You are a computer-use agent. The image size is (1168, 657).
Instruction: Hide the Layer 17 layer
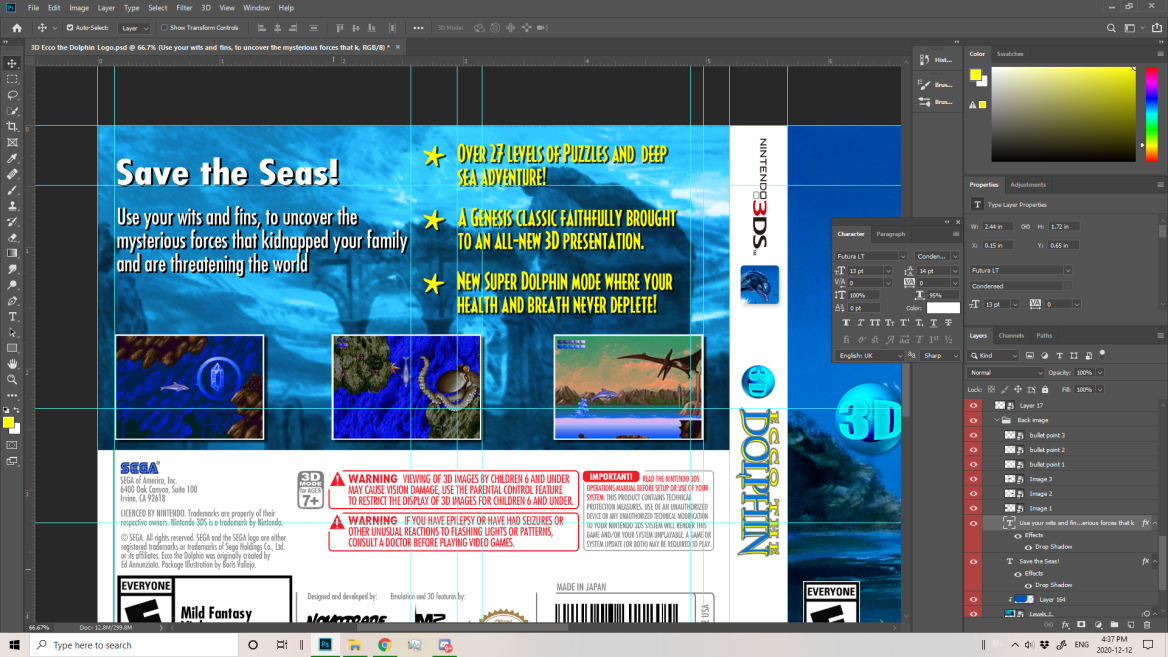tap(974, 406)
